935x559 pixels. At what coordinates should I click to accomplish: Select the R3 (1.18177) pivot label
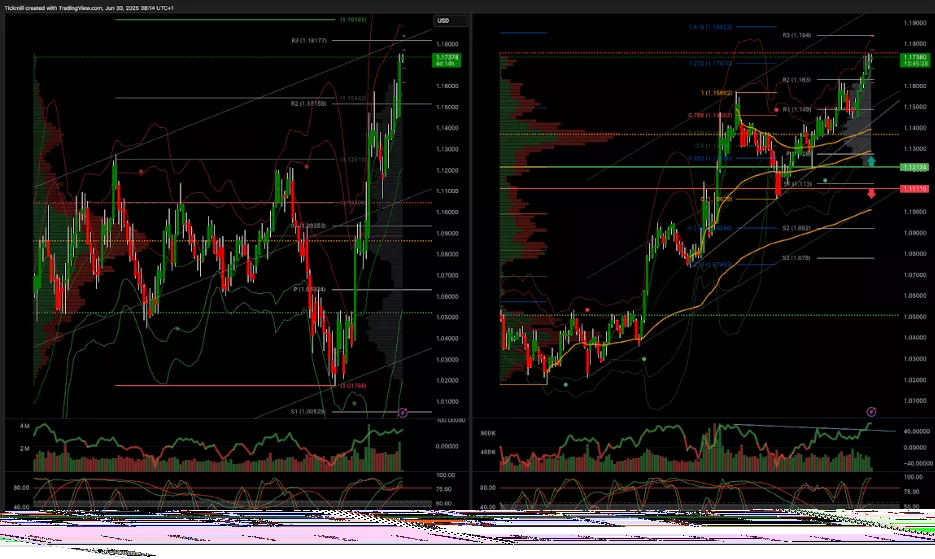click(309, 41)
